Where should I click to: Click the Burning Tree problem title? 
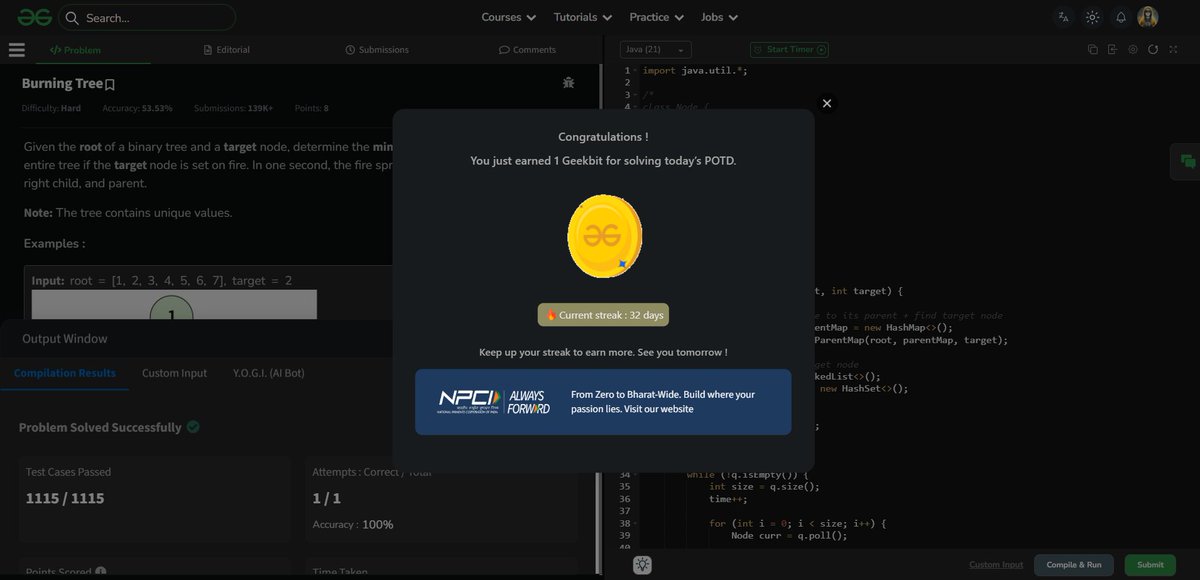pyautogui.click(x=62, y=84)
